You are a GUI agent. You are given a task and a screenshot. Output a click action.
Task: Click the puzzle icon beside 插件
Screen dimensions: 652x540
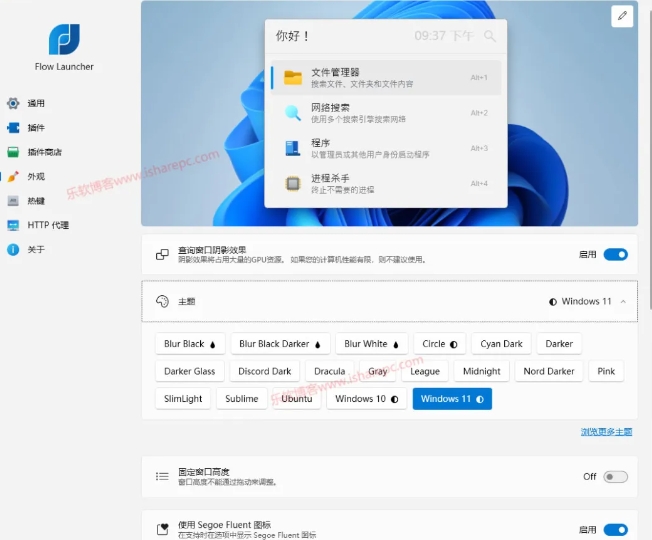(x=13, y=128)
